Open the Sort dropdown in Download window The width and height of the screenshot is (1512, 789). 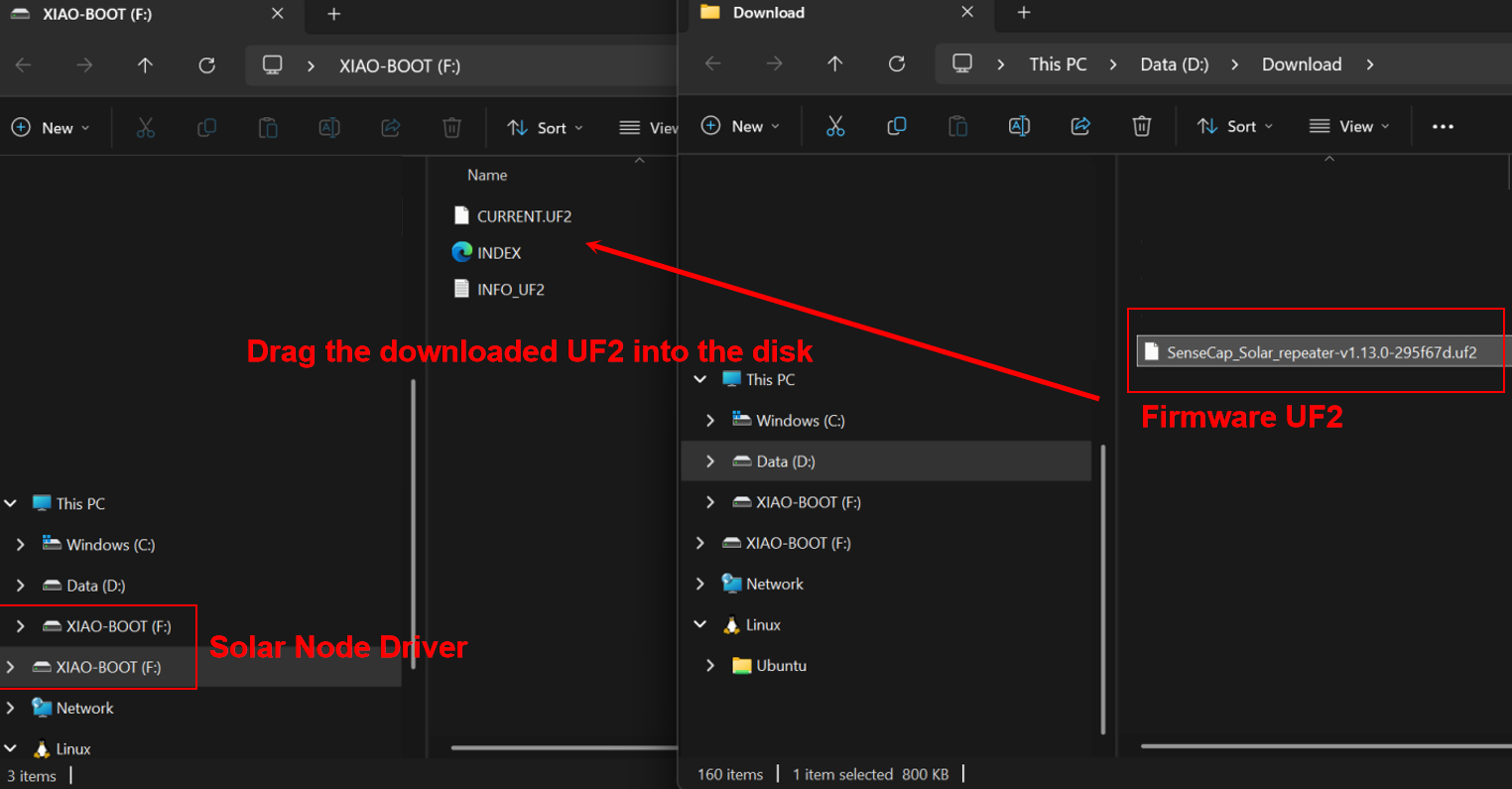(x=1236, y=126)
